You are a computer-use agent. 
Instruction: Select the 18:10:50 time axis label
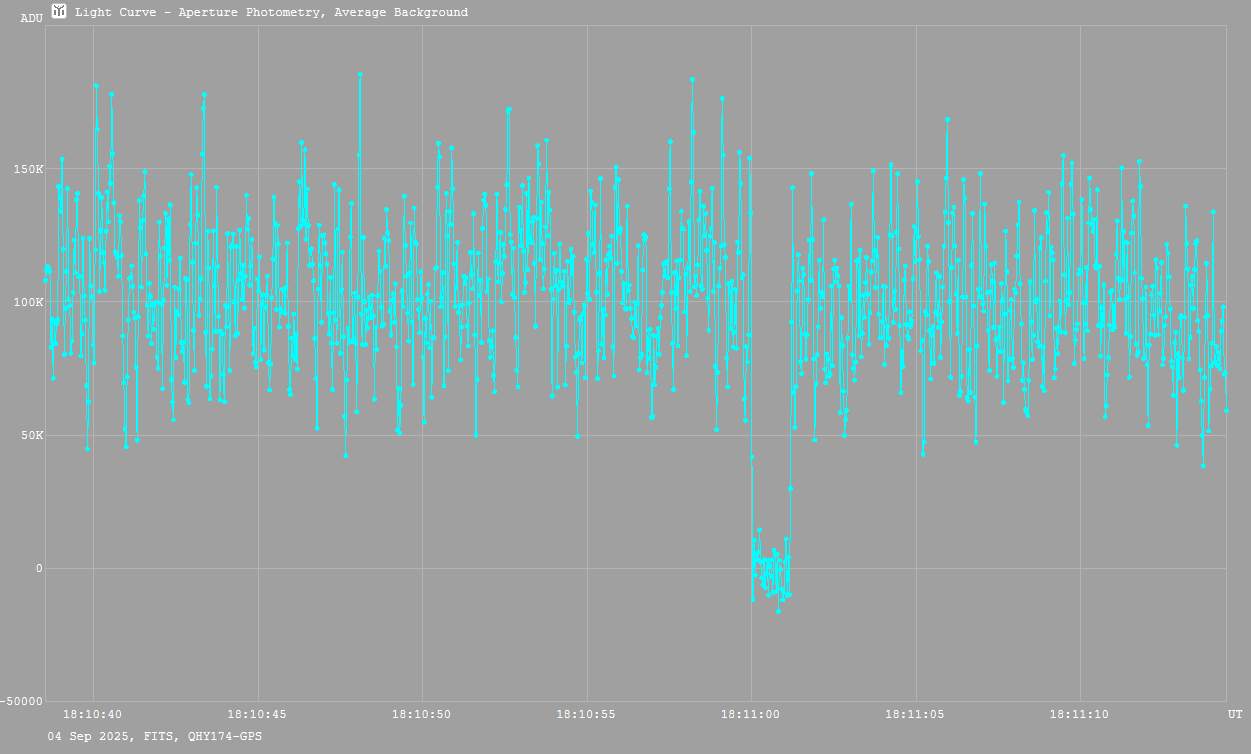[x=422, y=714]
